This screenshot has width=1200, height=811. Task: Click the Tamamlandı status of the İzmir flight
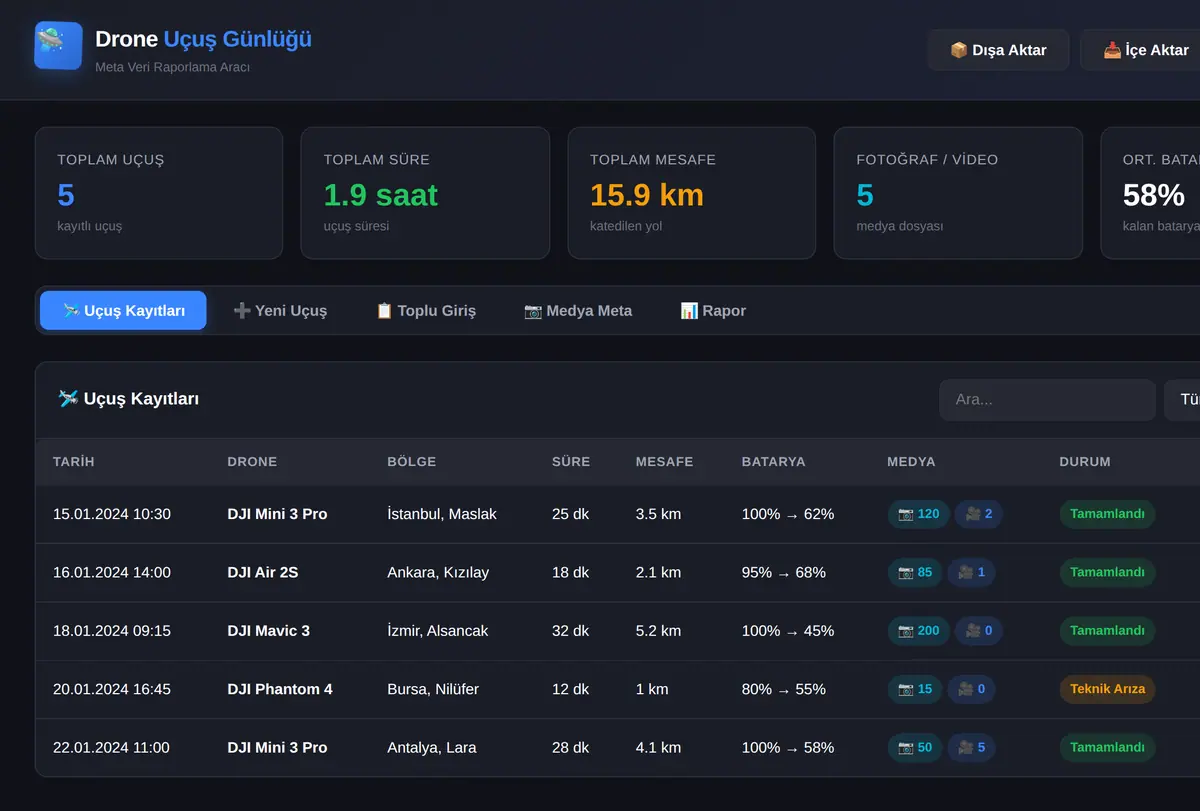point(1107,631)
